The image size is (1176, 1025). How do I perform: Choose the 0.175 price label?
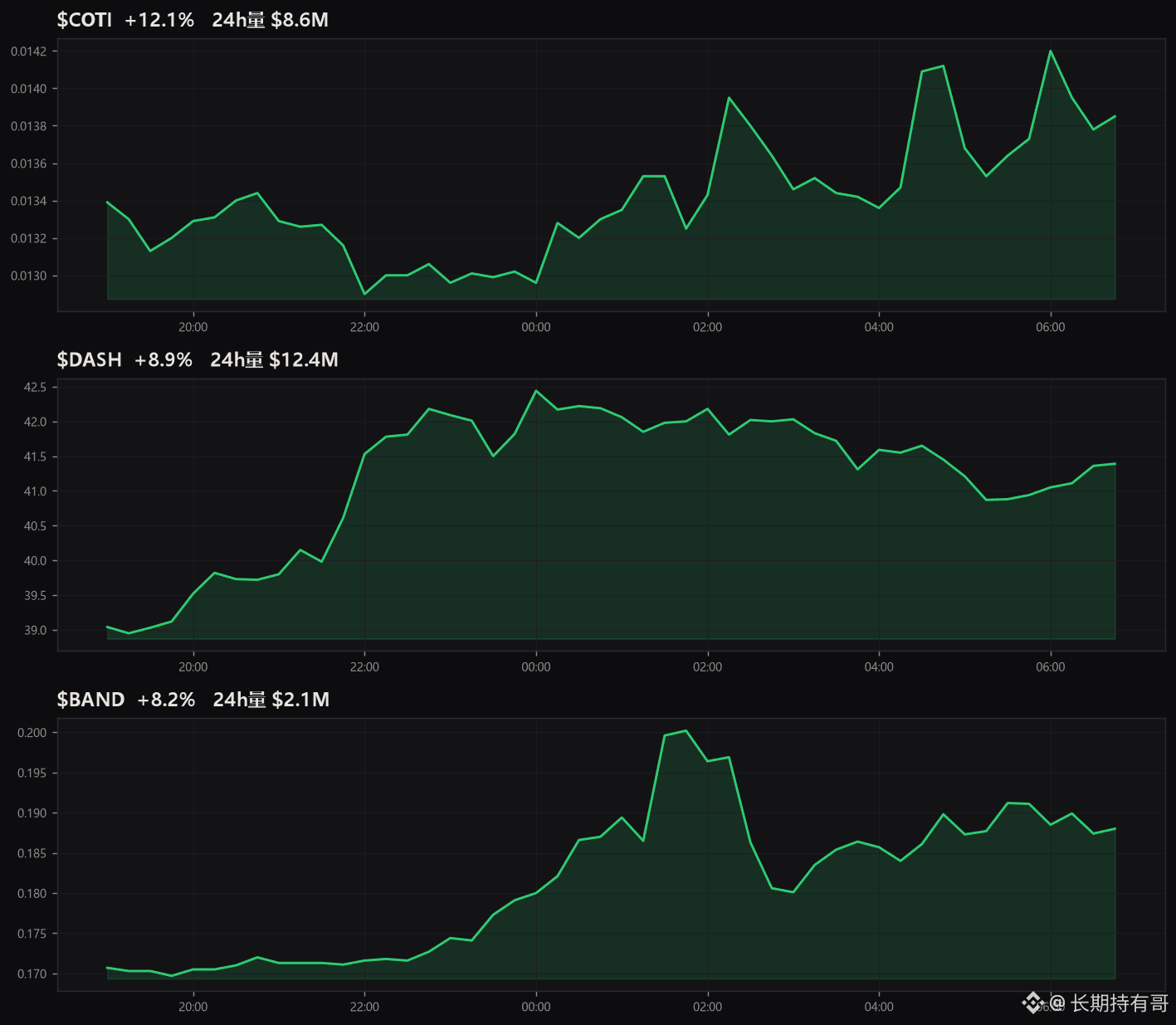click(32, 934)
